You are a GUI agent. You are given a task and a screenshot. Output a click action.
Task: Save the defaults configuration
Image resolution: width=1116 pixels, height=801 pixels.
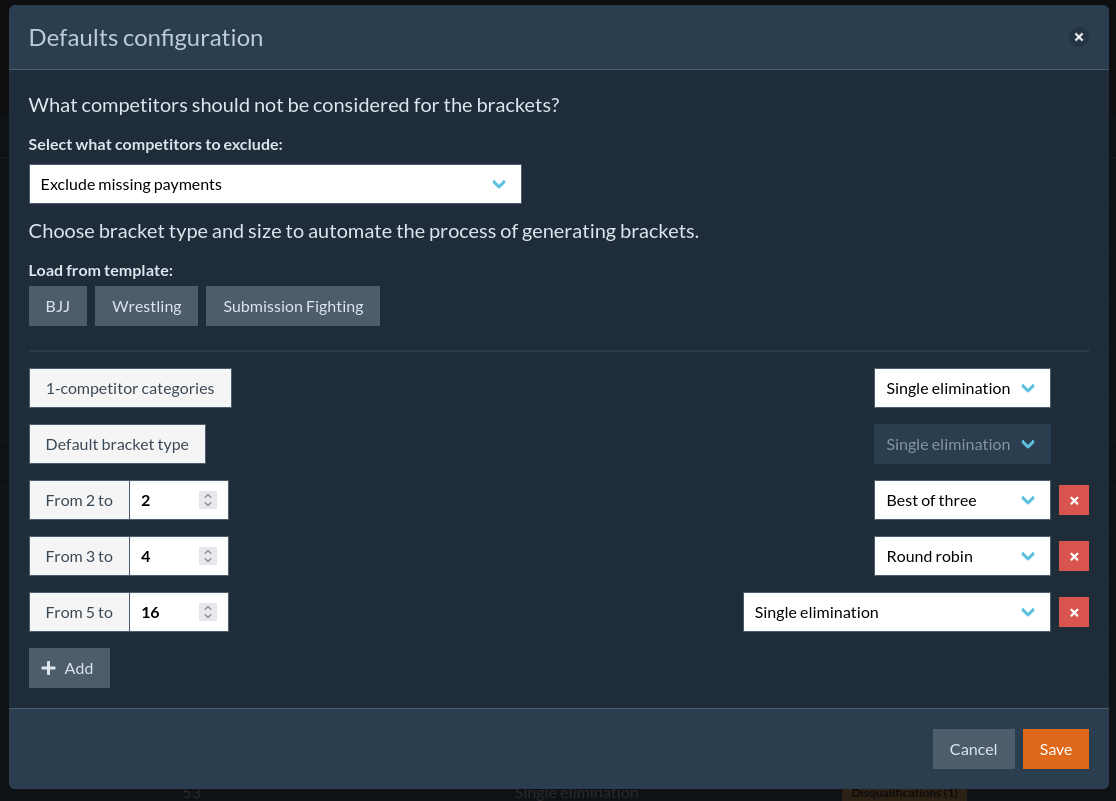[x=1055, y=749]
